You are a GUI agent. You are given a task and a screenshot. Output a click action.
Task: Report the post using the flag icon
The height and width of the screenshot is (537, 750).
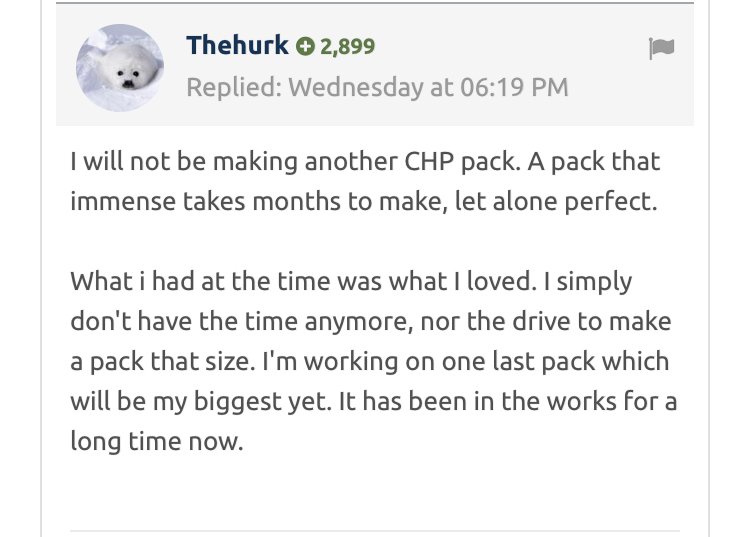tap(661, 49)
